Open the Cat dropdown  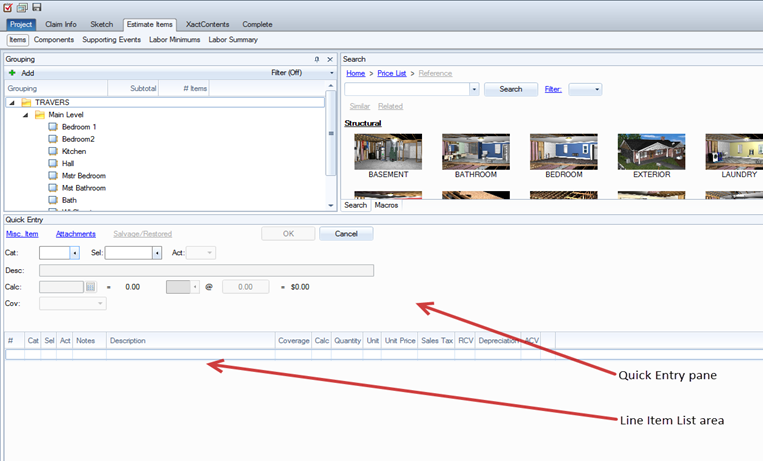[x=74, y=253]
